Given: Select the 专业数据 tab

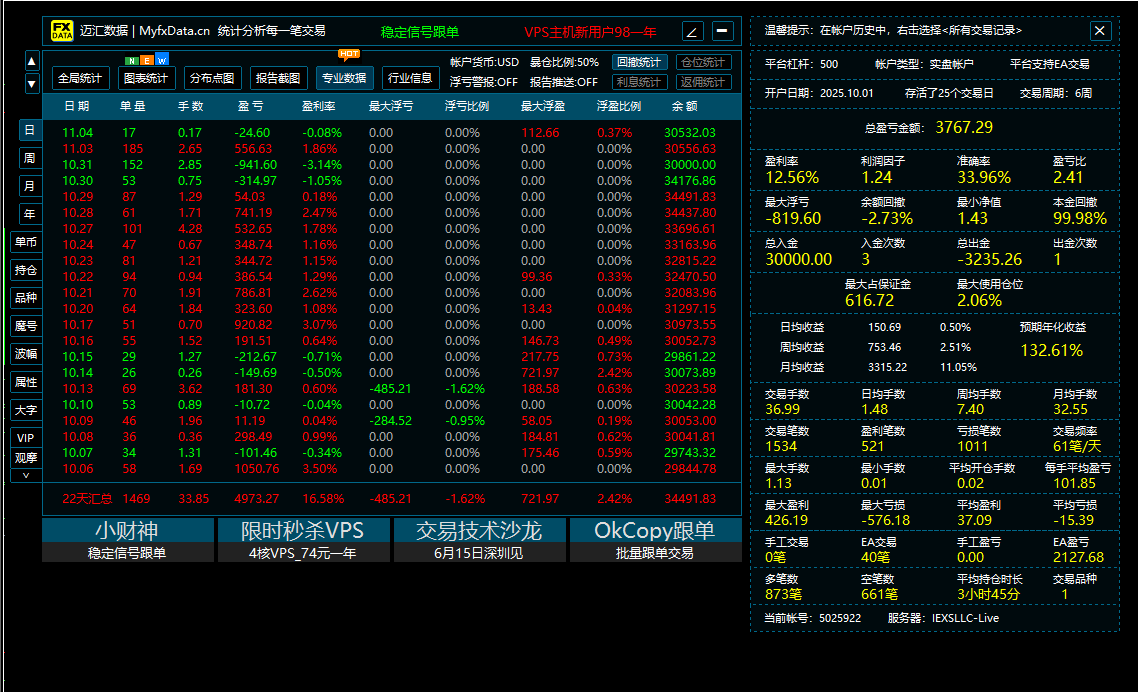Looking at the screenshot, I should pyautogui.click(x=344, y=78).
